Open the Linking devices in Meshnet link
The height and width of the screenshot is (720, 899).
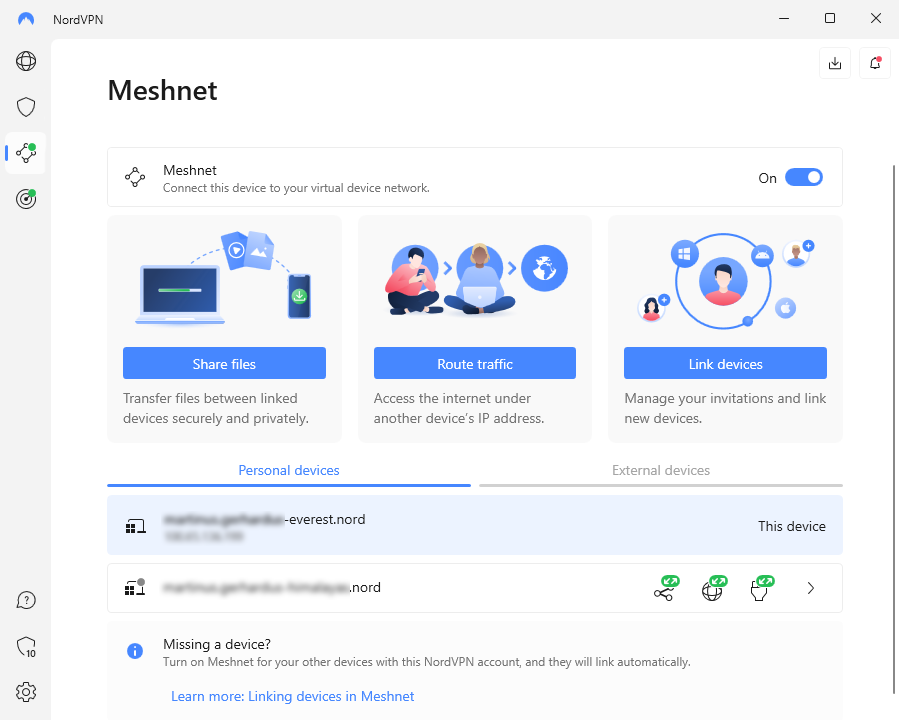point(292,695)
